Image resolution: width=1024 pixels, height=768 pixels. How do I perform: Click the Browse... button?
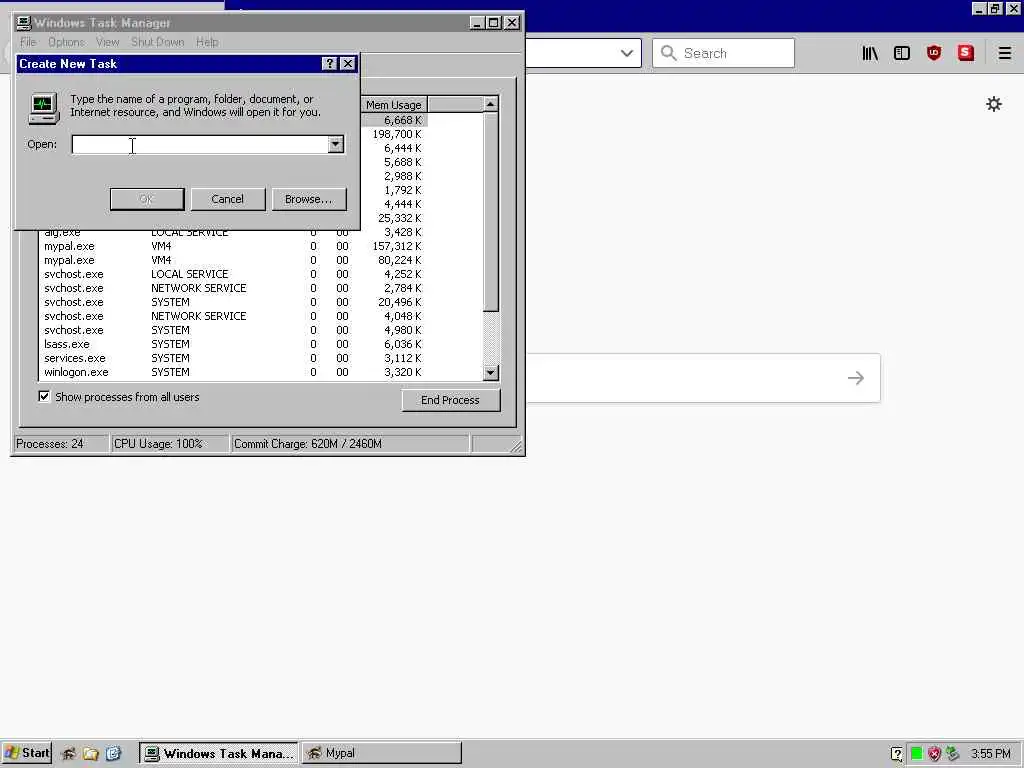[308, 199]
